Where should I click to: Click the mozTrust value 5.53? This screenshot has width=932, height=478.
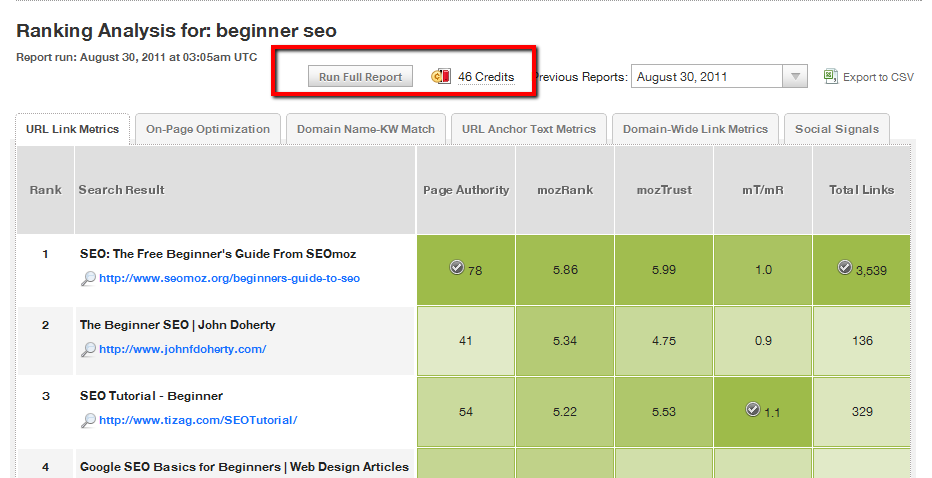[664, 411]
